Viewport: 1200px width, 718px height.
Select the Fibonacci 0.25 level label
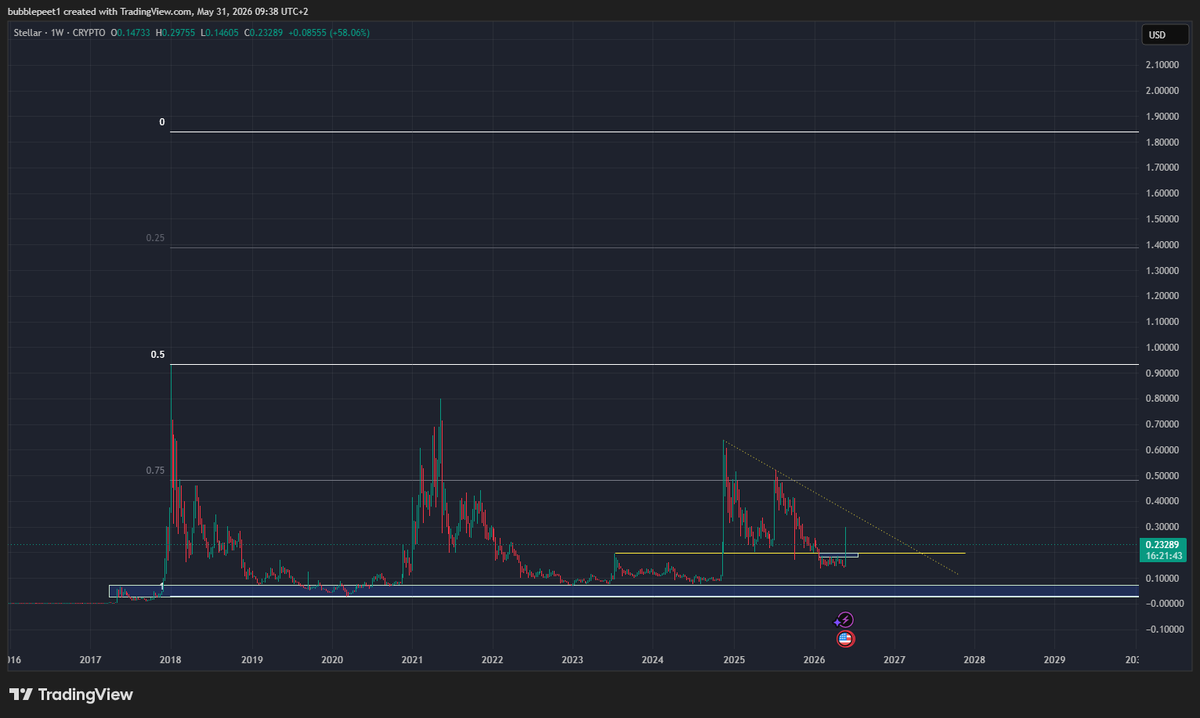coord(154,238)
